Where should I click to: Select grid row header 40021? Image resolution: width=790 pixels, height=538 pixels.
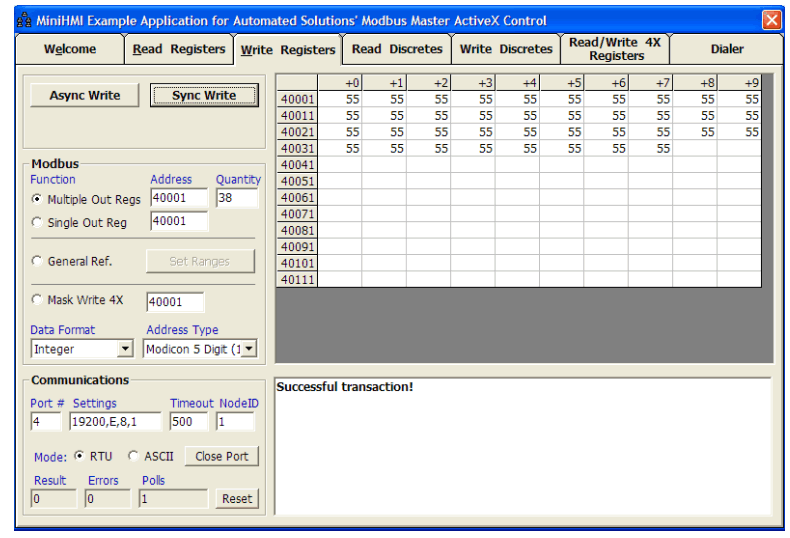click(297, 132)
